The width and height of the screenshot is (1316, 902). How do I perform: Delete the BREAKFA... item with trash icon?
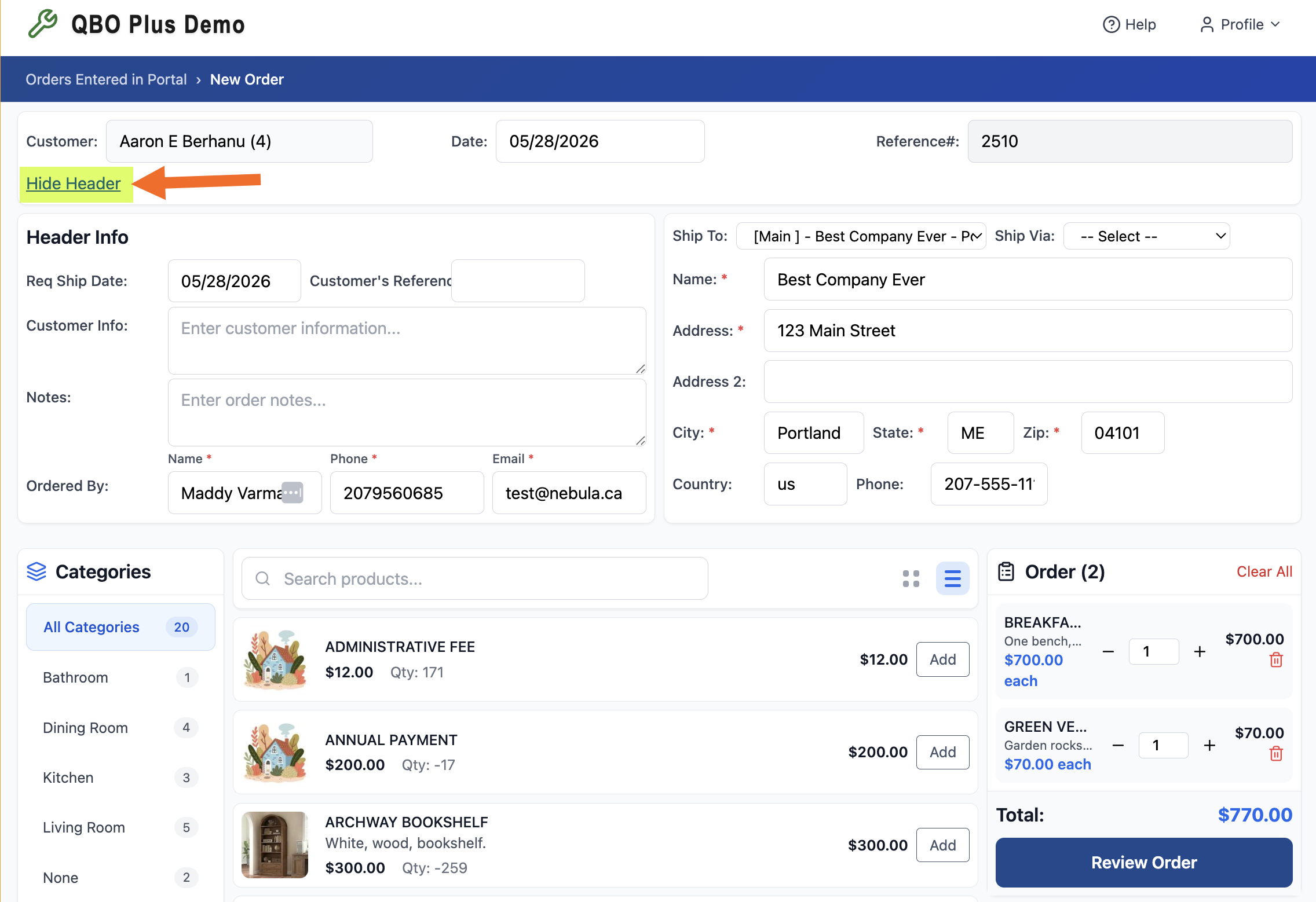tap(1276, 660)
